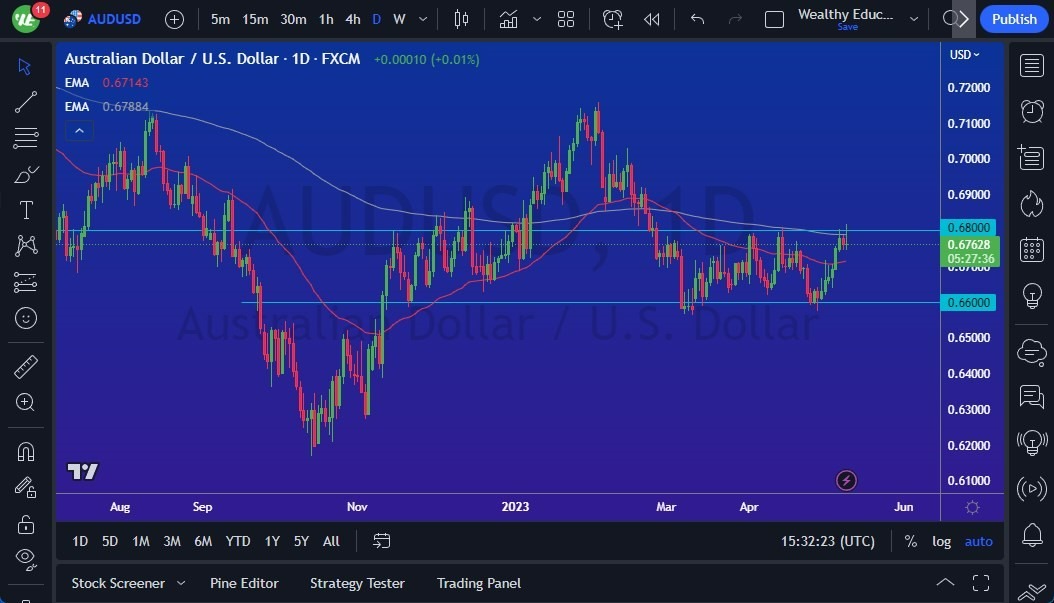Open the Strategy Tester tab
The image size is (1054, 603).
click(x=357, y=583)
